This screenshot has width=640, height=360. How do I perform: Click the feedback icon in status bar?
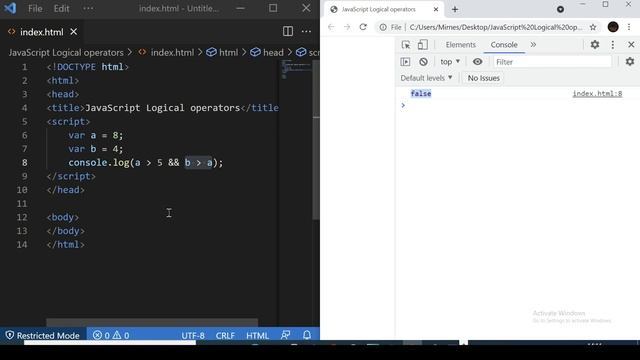(286, 335)
